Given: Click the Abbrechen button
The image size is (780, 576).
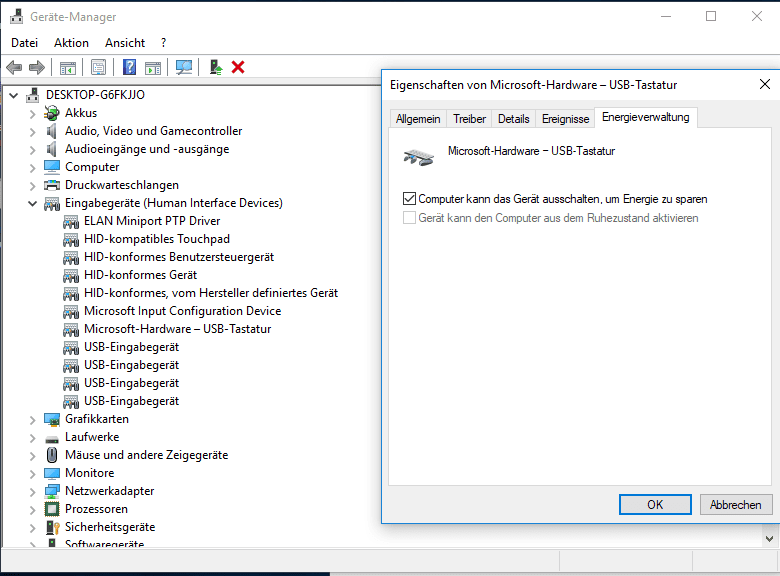Looking at the screenshot, I should [x=736, y=504].
